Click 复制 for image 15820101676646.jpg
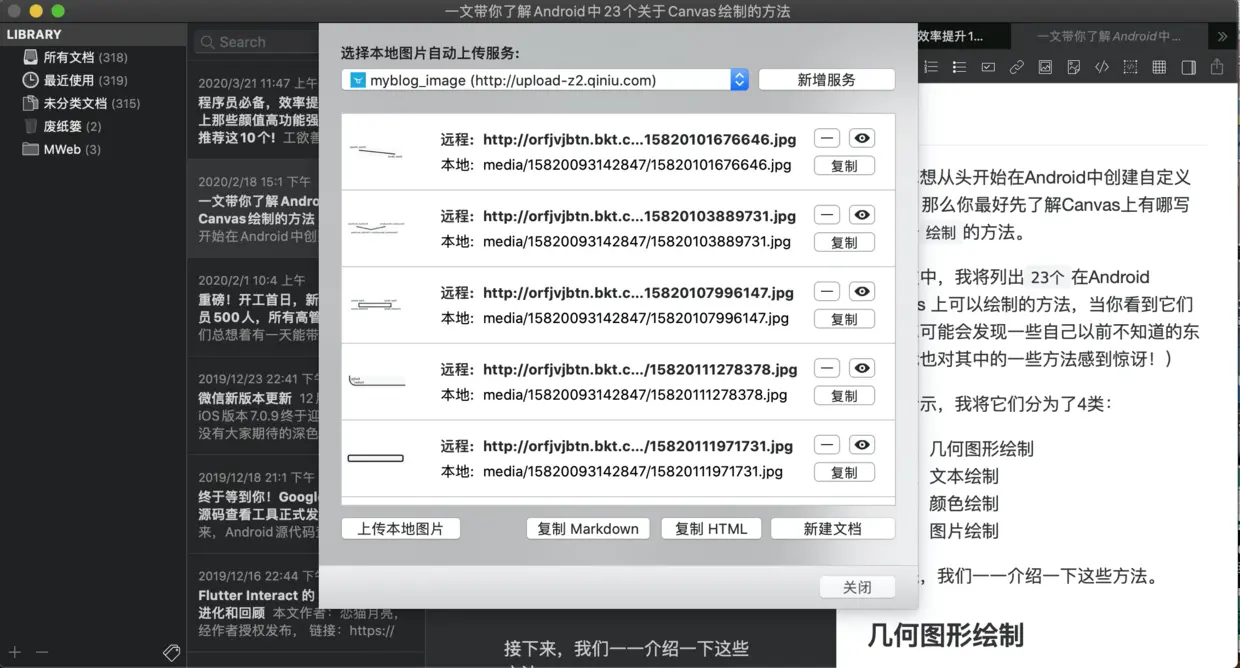This screenshot has height=668, width=1240. tap(844, 166)
